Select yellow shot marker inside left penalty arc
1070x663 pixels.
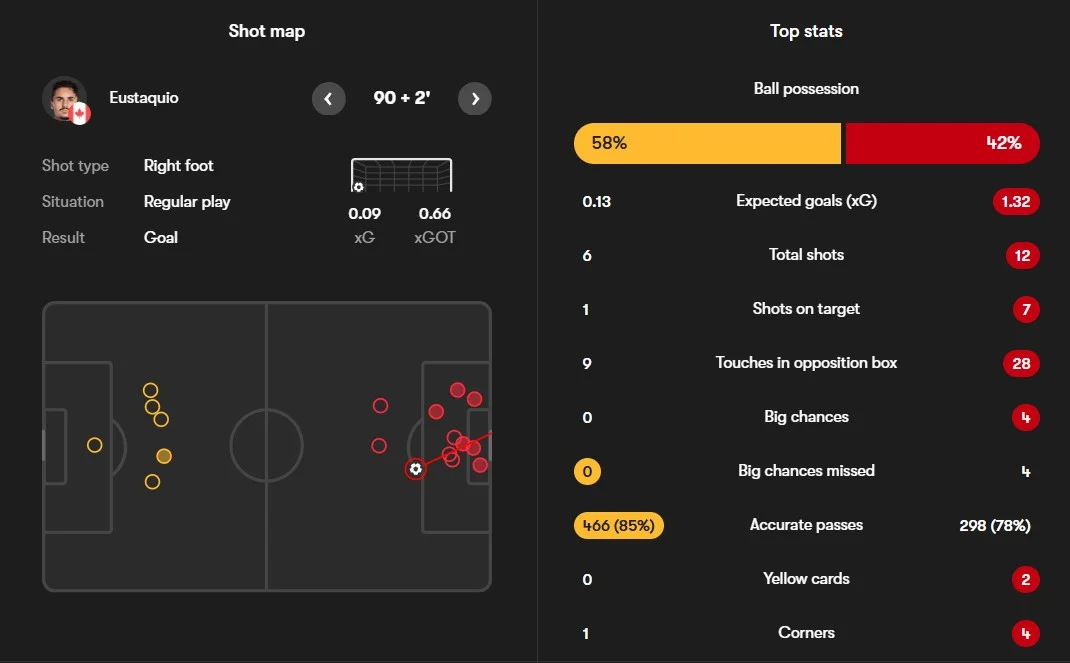tap(94, 445)
